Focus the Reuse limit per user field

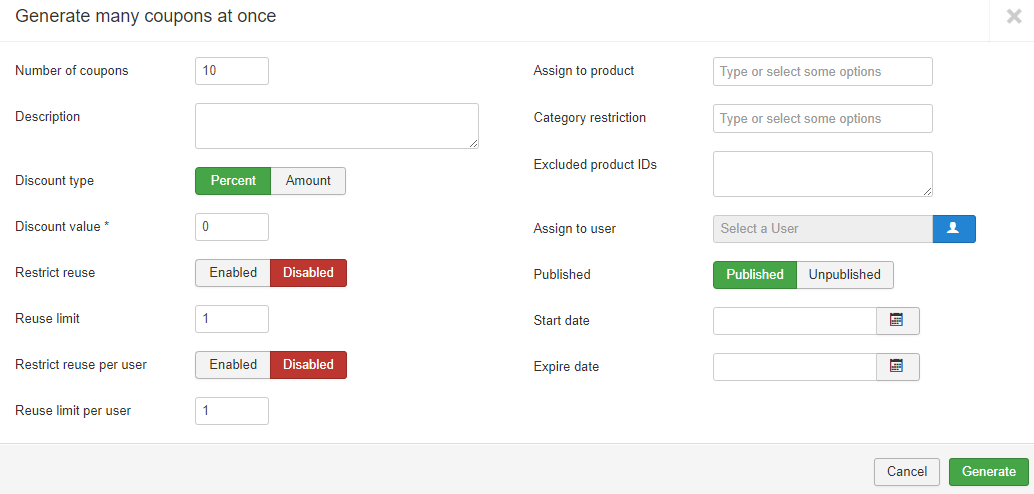click(x=232, y=411)
